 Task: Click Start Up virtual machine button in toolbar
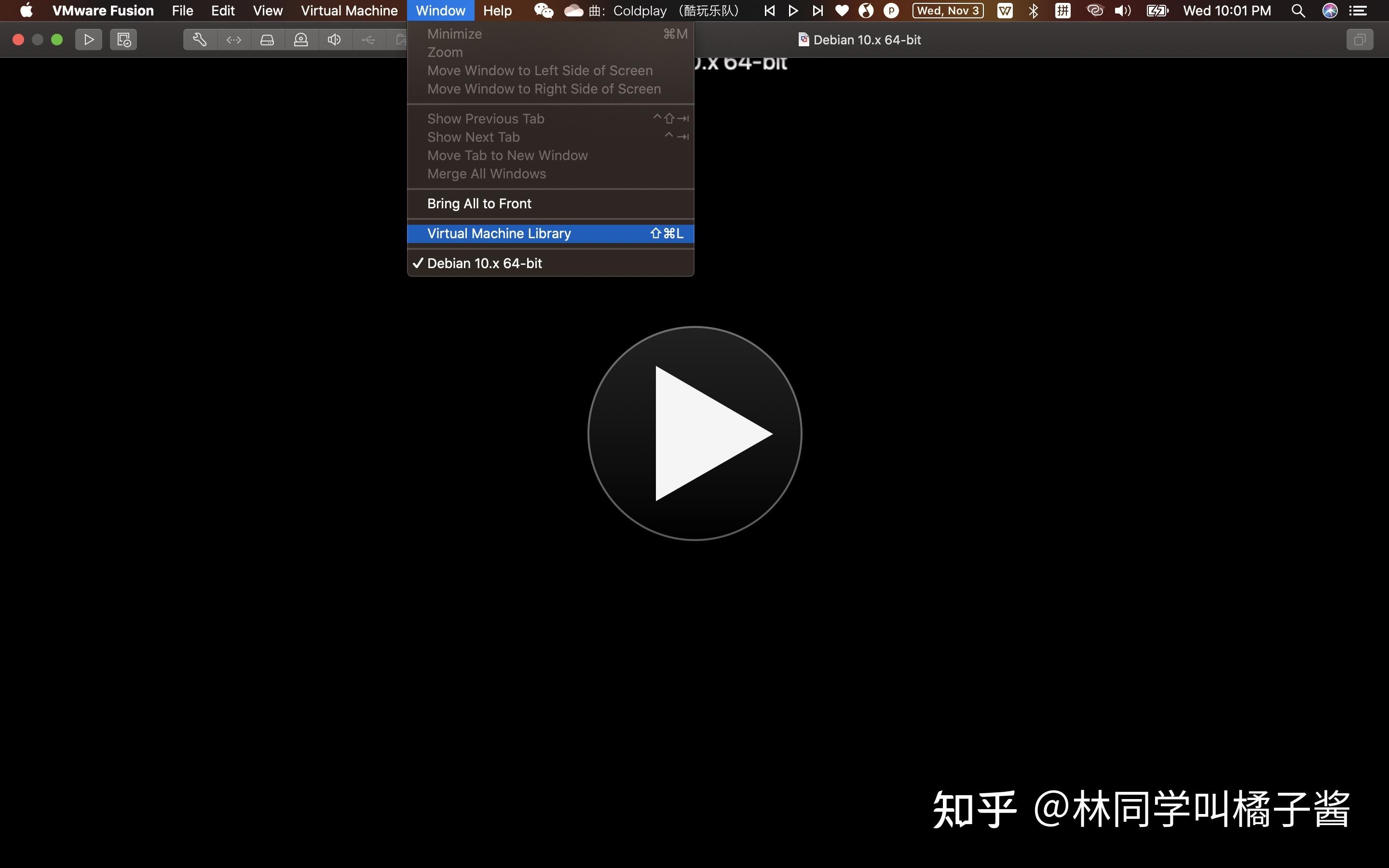[88, 40]
